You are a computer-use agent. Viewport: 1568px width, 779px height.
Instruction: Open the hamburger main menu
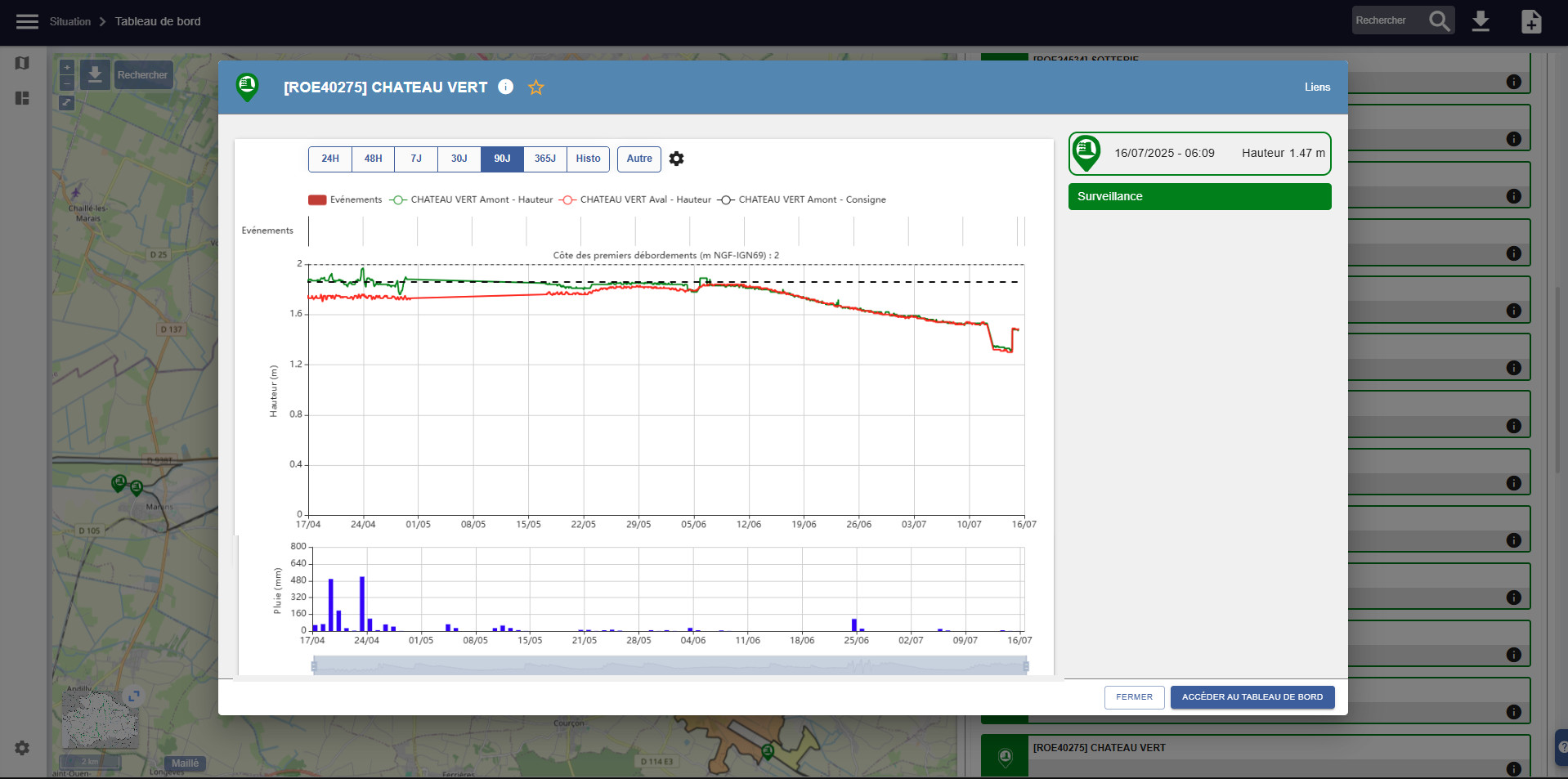coord(27,21)
